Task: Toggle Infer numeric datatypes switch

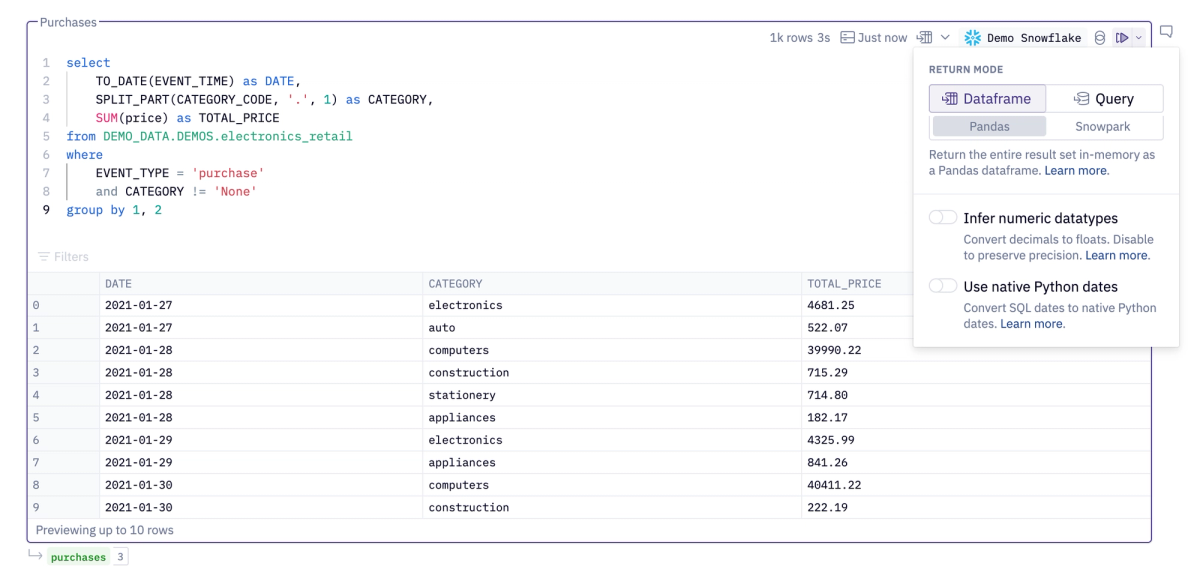Action: click(943, 218)
